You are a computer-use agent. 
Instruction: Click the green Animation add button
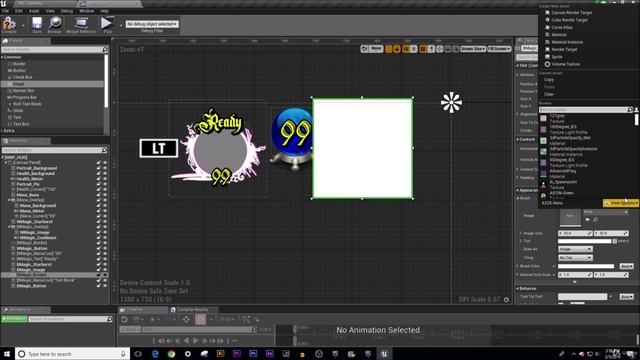click(14, 319)
